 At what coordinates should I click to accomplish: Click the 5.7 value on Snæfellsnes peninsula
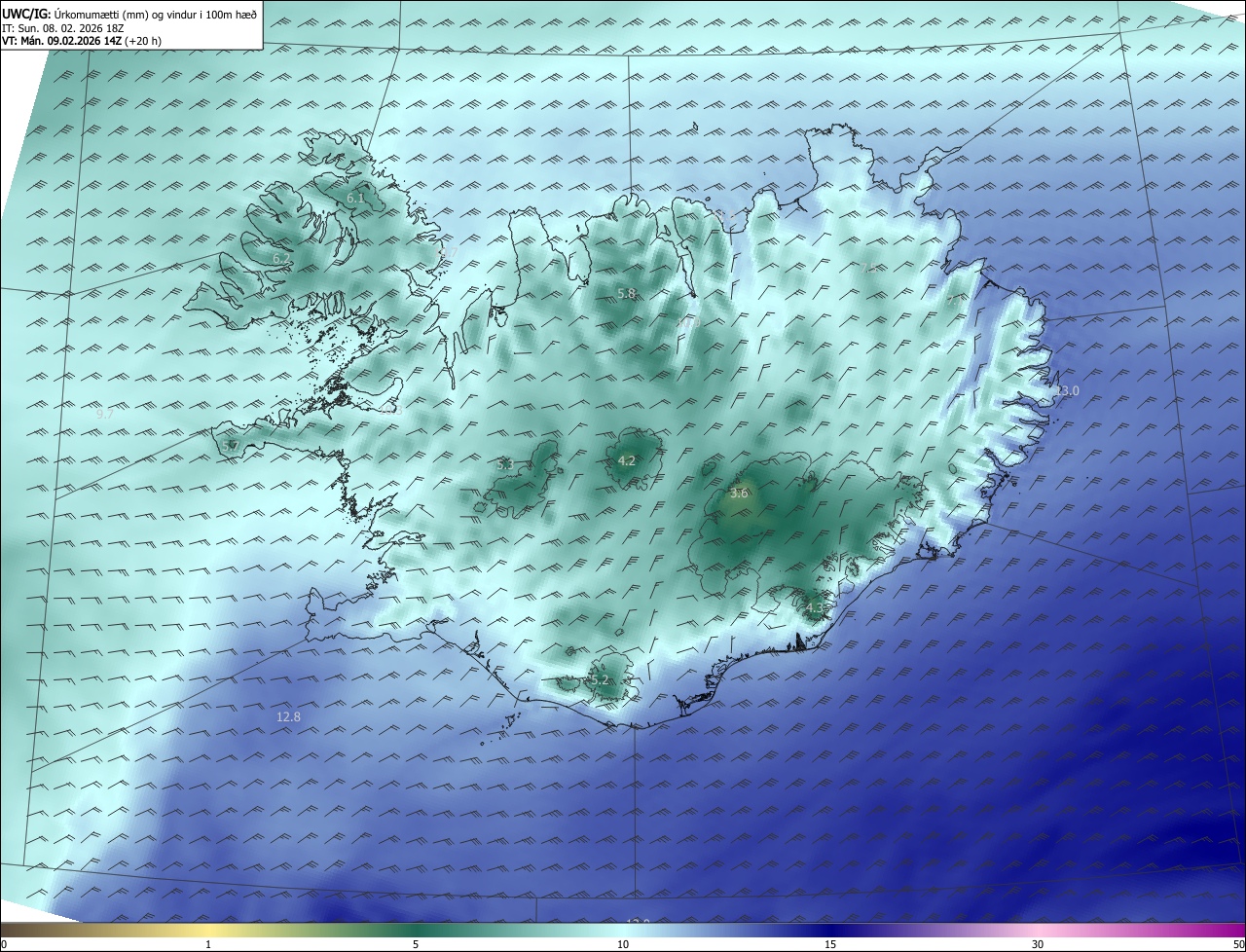231,446
